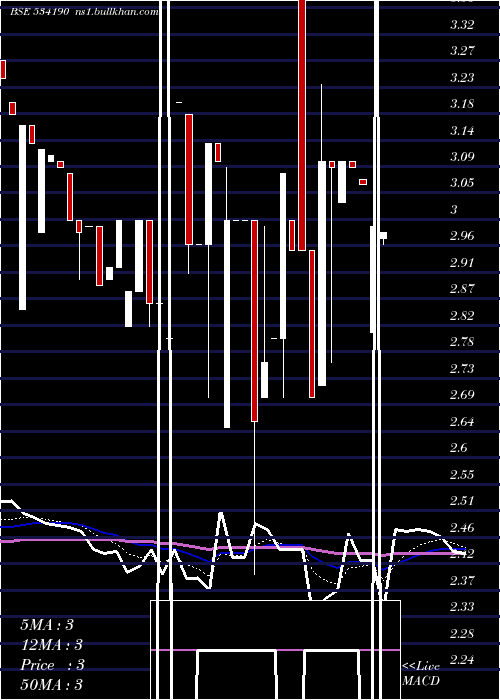Click the small white candle left of the 2.96 label
The image size is (500, 700).
click(383, 235)
